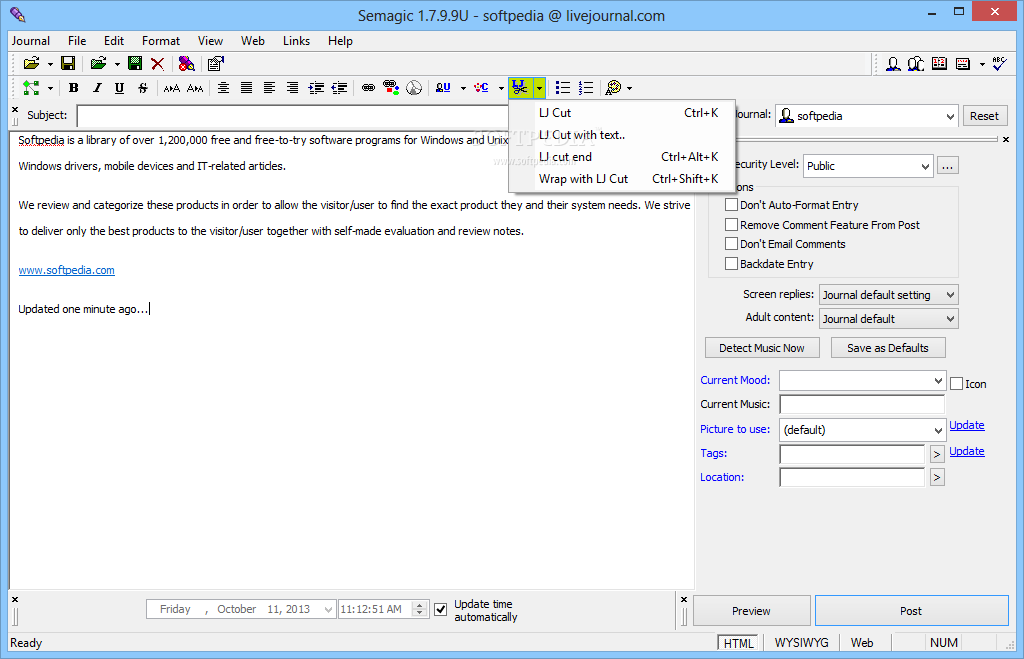Open the Journal menu
Screen dimensions: 1024x659
click(x=31, y=40)
